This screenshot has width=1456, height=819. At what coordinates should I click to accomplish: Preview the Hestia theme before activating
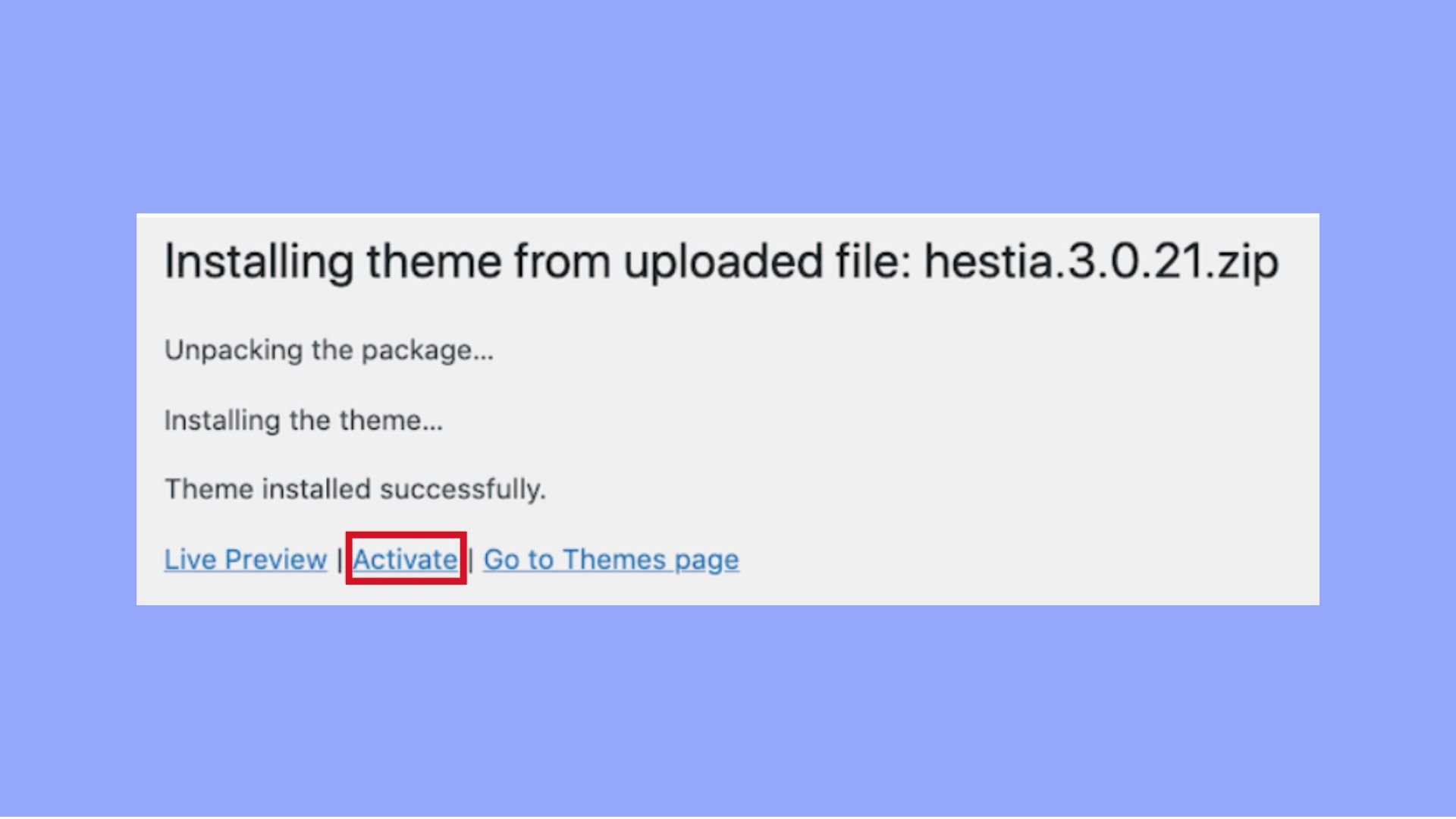(x=244, y=559)
